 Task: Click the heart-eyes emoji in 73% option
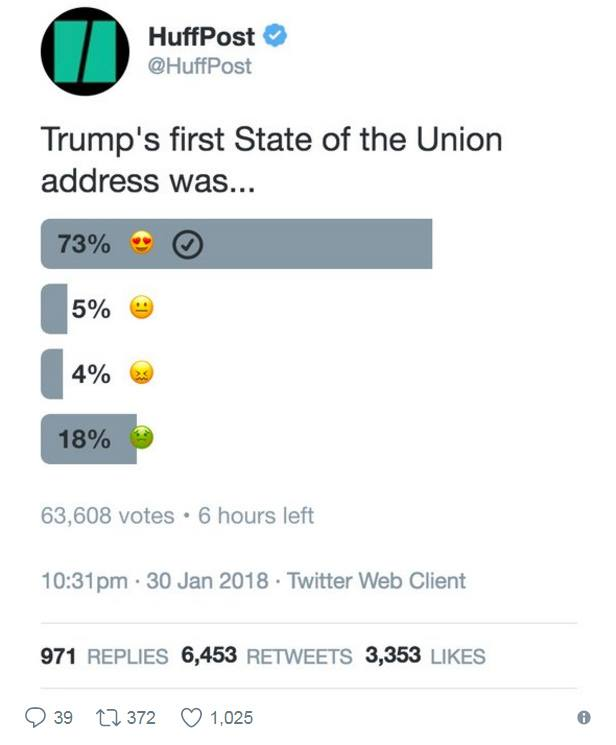click(142, 243)
